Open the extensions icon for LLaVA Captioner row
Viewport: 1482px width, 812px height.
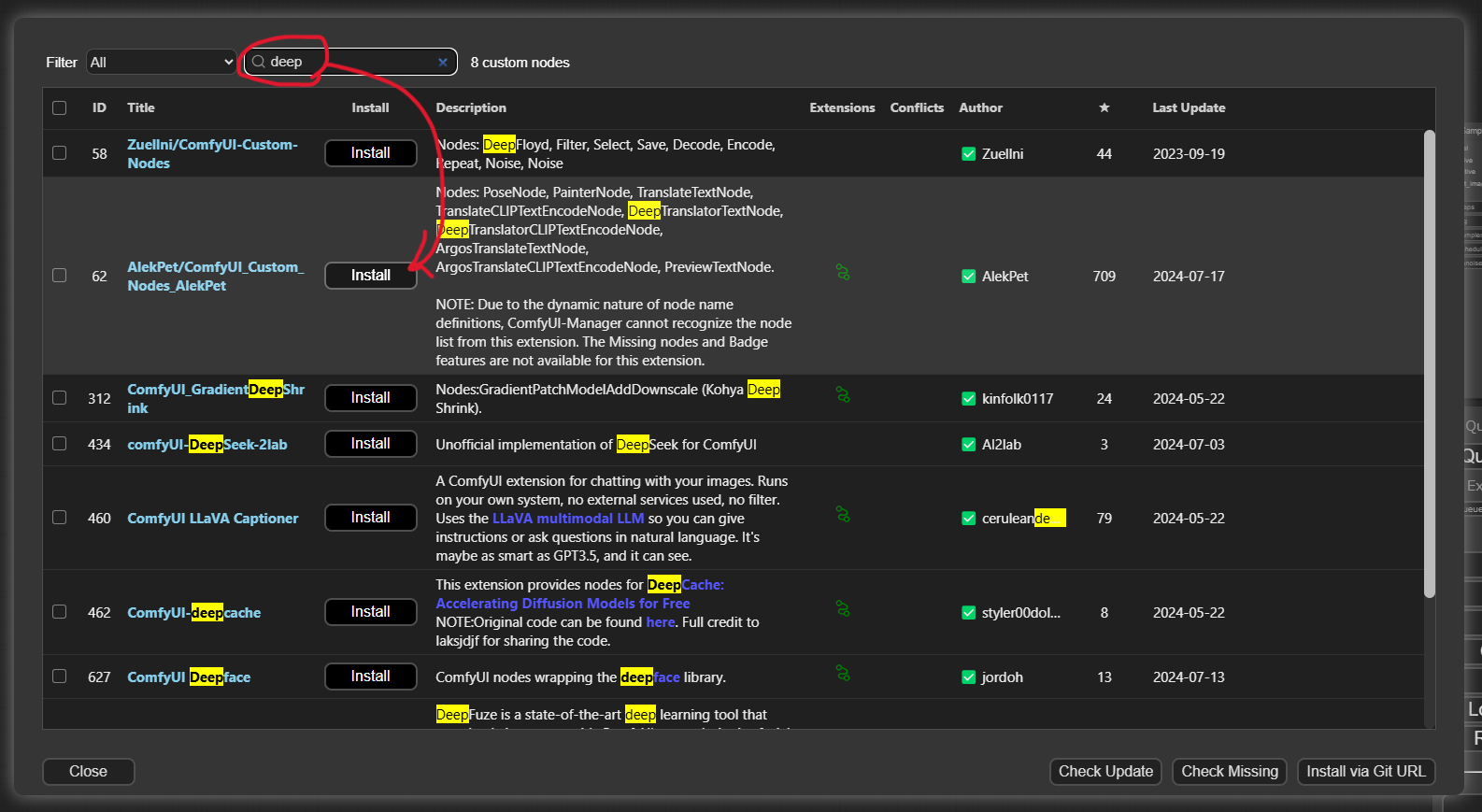tap(843, 514)
